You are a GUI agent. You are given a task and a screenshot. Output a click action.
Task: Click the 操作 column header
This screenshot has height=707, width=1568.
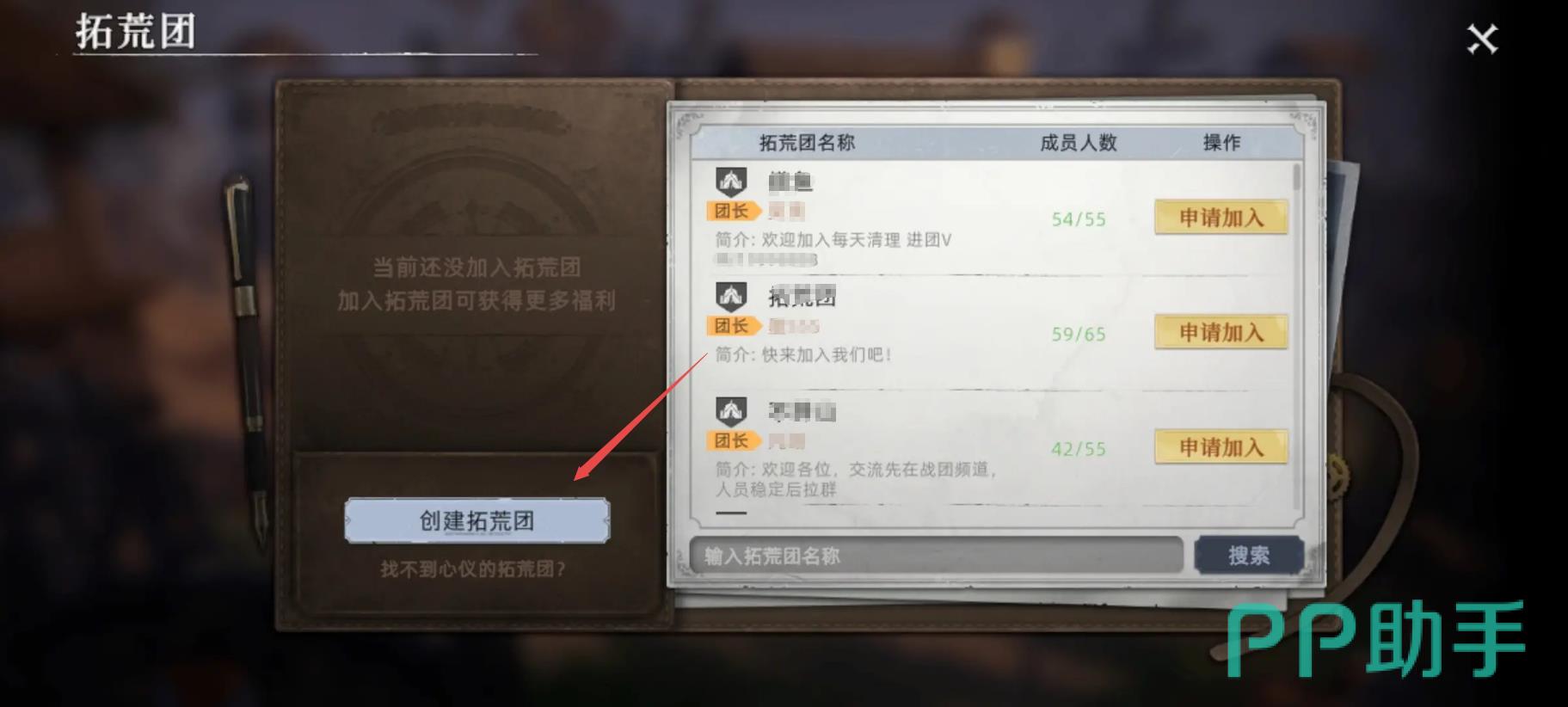pyautogui.click(x=1221, y=143)
